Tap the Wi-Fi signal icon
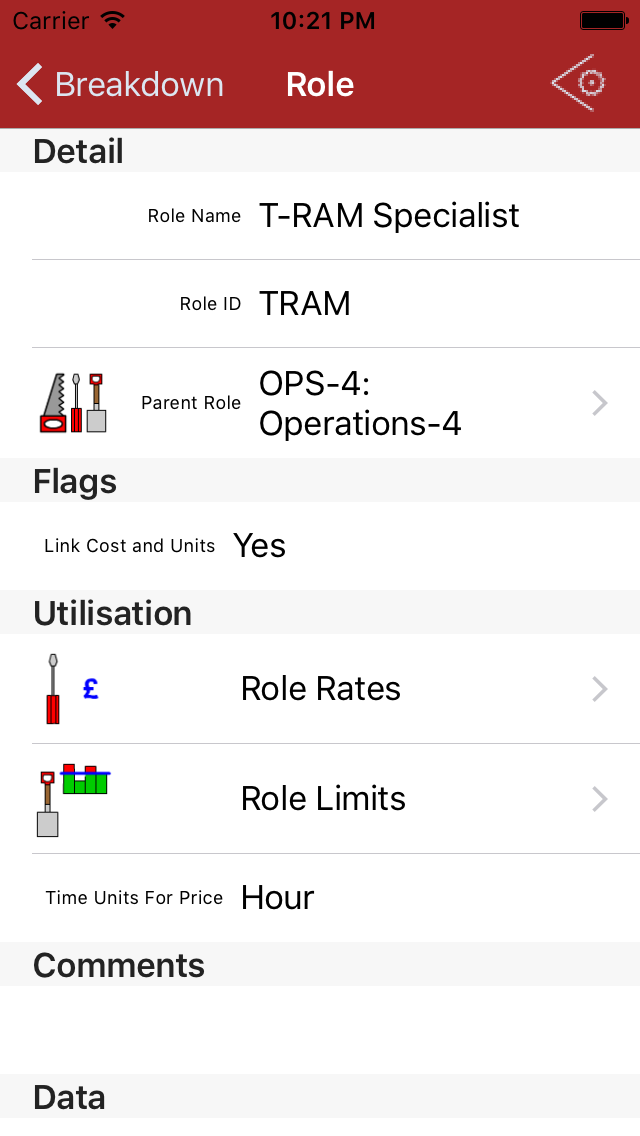This screenshot has height=1136, width=640. [113, 20]
